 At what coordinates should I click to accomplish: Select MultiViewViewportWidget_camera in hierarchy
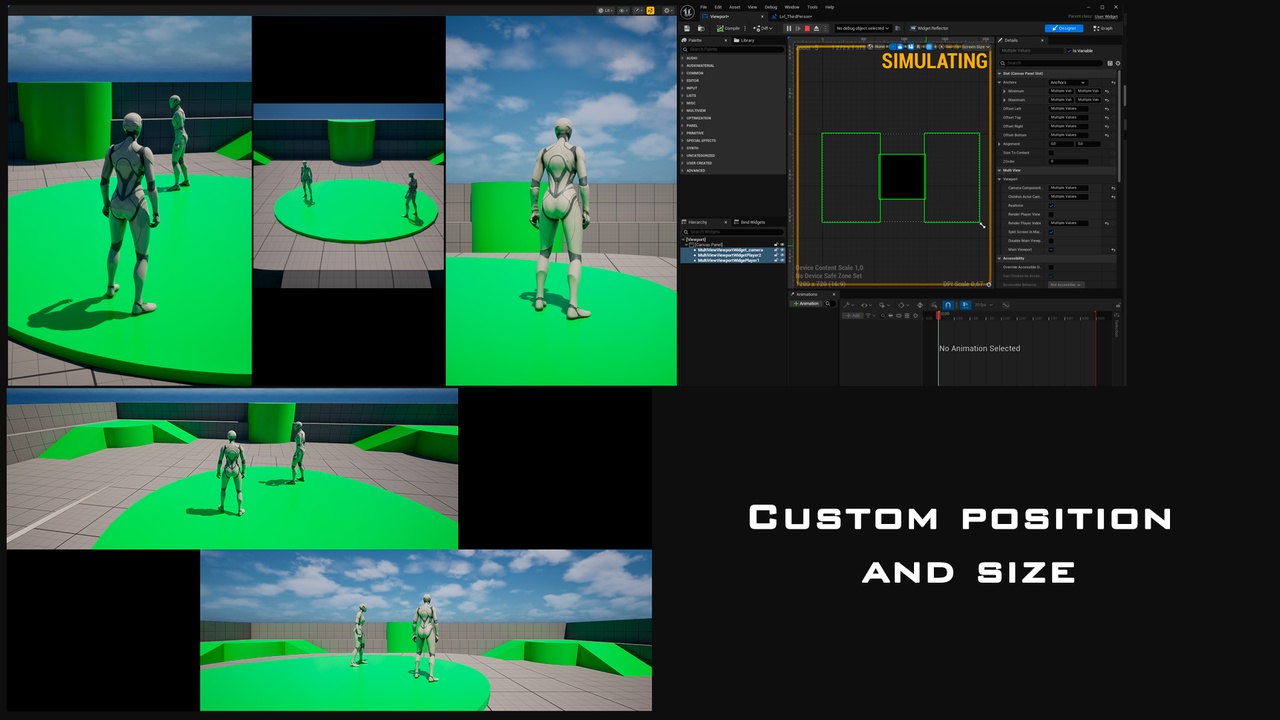pos(730,250)
